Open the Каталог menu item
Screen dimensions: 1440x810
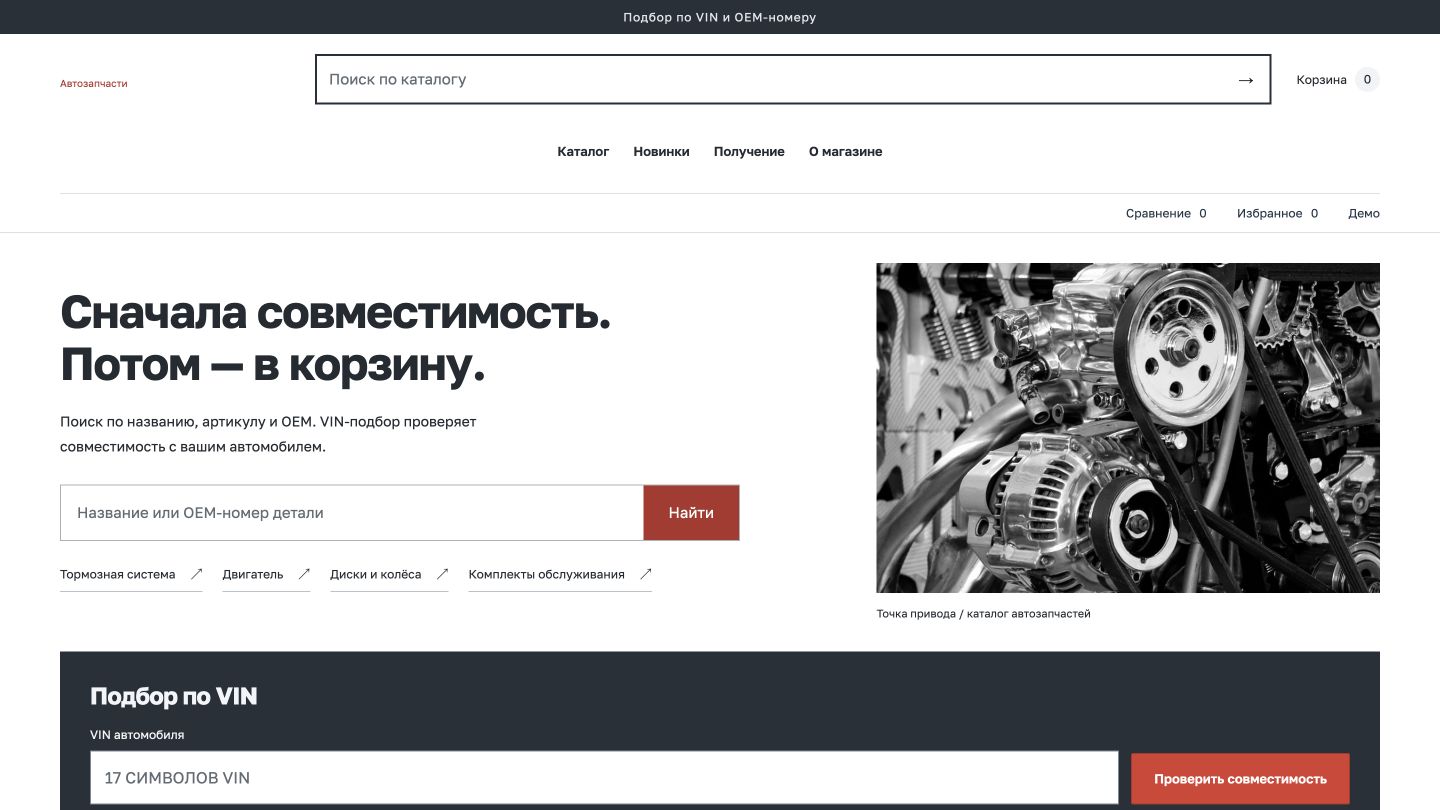click(583, 152)
